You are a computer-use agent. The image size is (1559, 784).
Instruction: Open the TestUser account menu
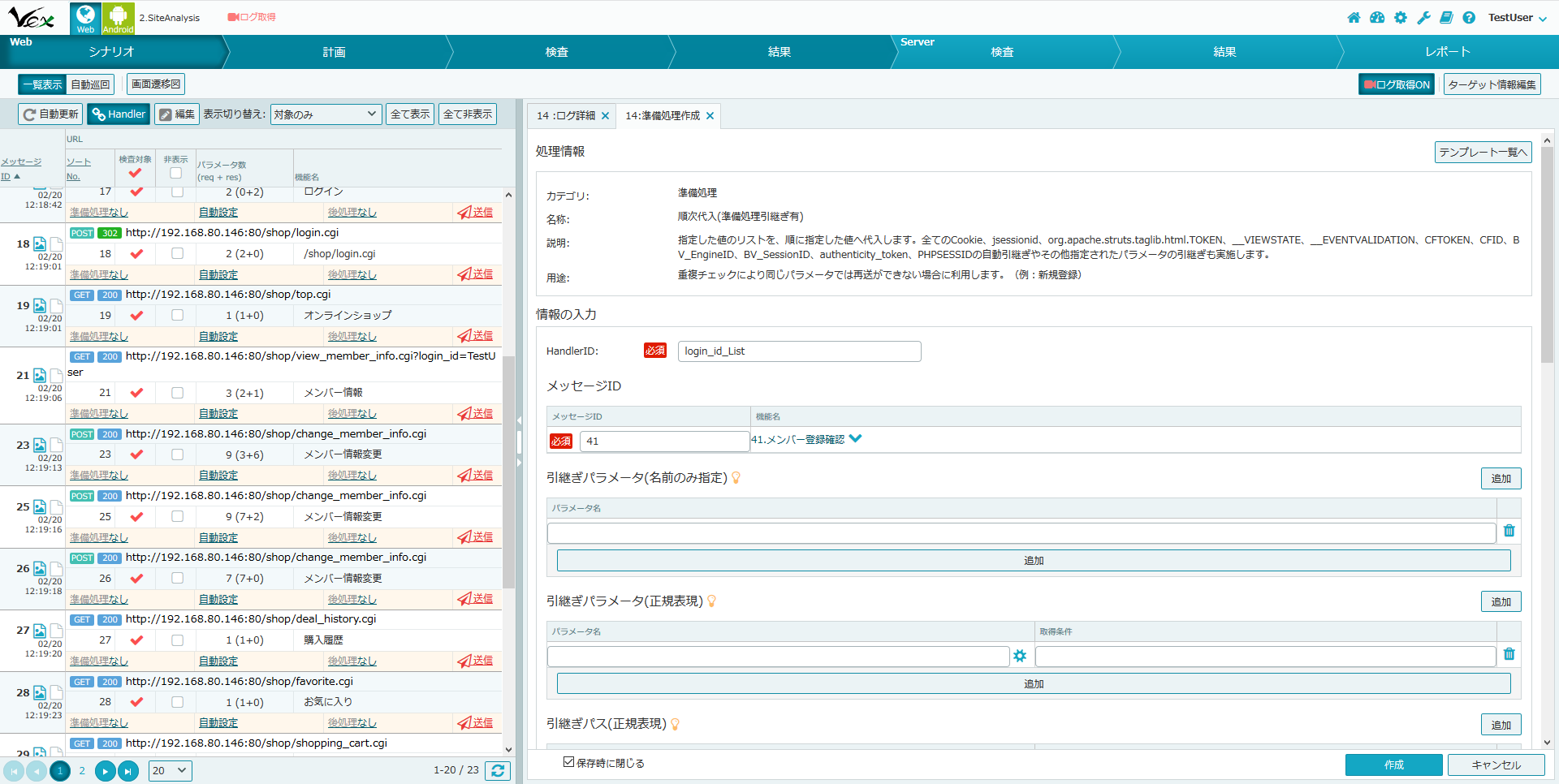pos(1517,18)
